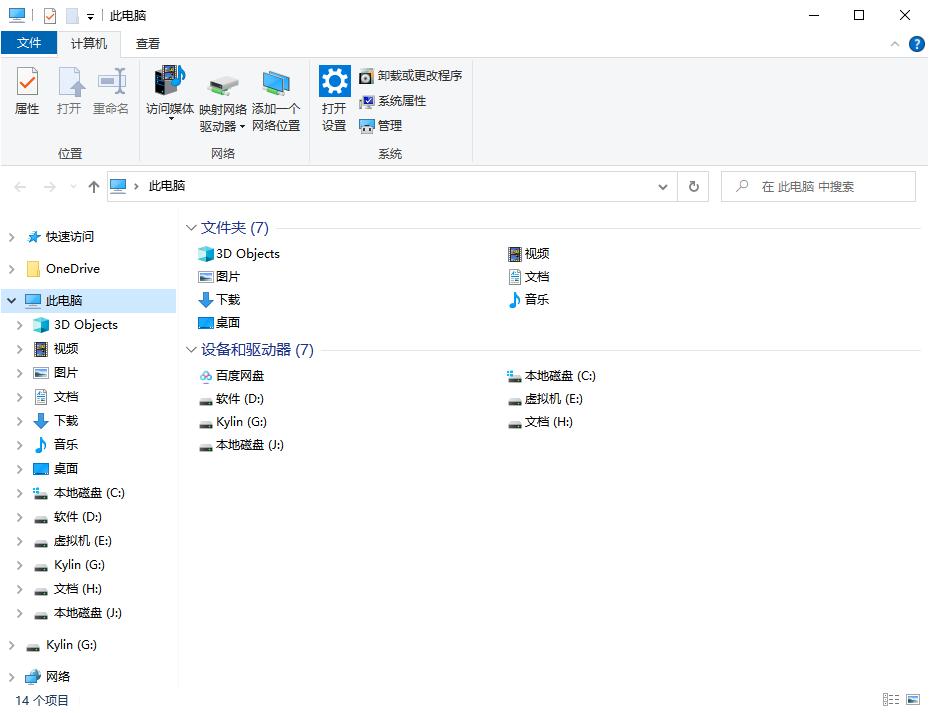This screenshot has height=713, width=929.
Task: Click the 属性 (Properties) ribbon icon
Action: pyautogui.click(x=27, y=91)
